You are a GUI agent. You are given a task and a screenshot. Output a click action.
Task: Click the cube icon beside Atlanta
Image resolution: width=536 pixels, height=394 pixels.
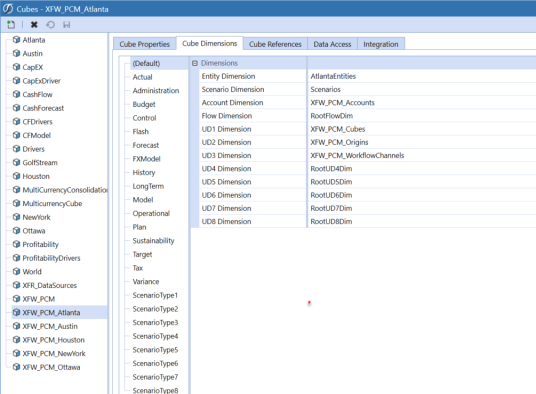pyautogui.click(x=16, y=40)
